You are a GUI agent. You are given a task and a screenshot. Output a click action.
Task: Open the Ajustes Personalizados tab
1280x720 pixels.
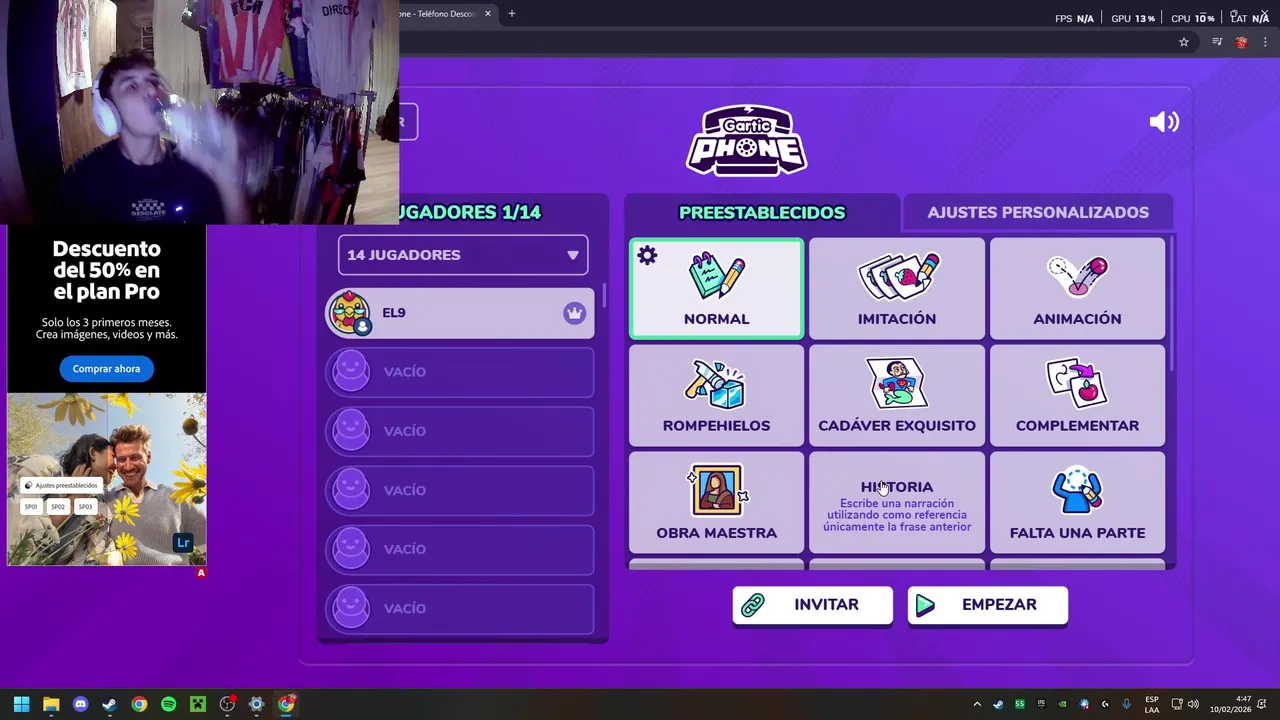click(1038, 212)
